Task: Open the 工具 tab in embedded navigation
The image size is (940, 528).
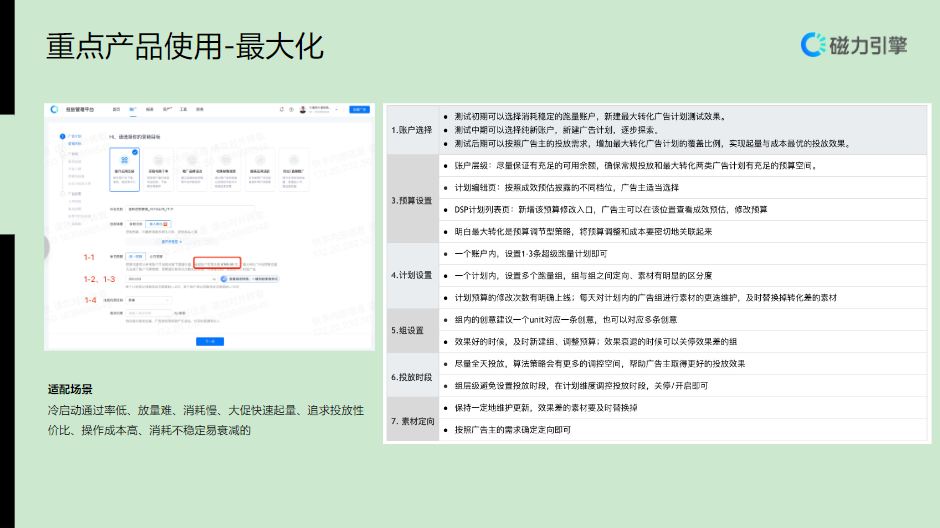Action: (183, 109)
